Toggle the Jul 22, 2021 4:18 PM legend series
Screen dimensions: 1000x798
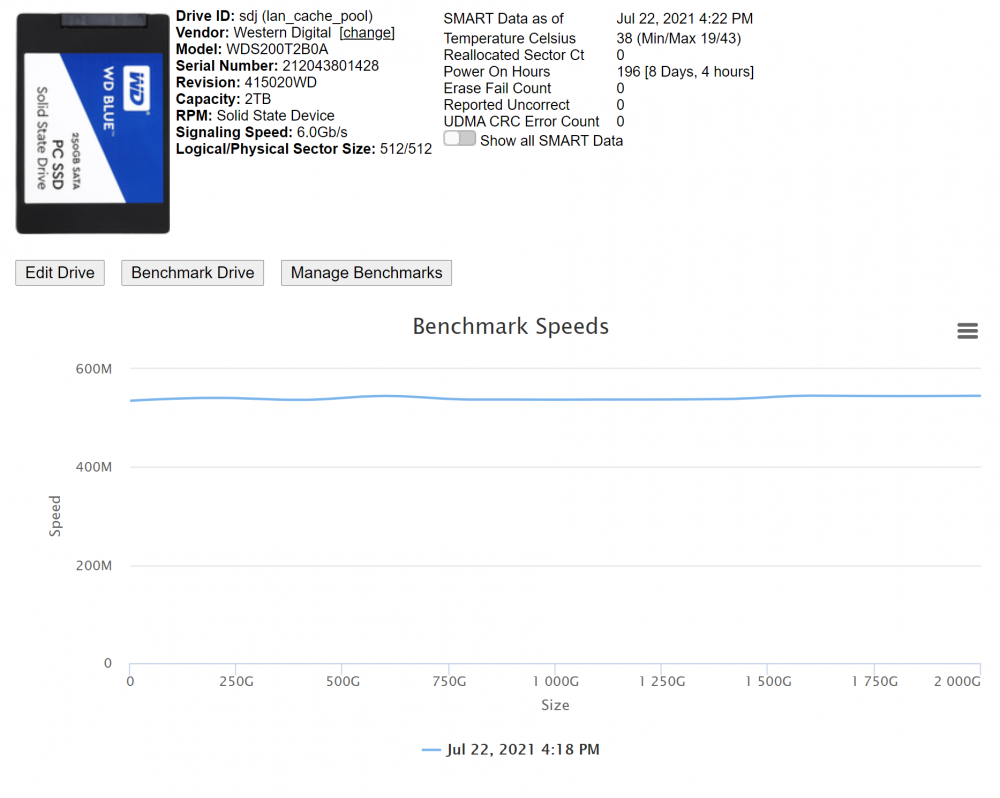[x=510, y=750]
